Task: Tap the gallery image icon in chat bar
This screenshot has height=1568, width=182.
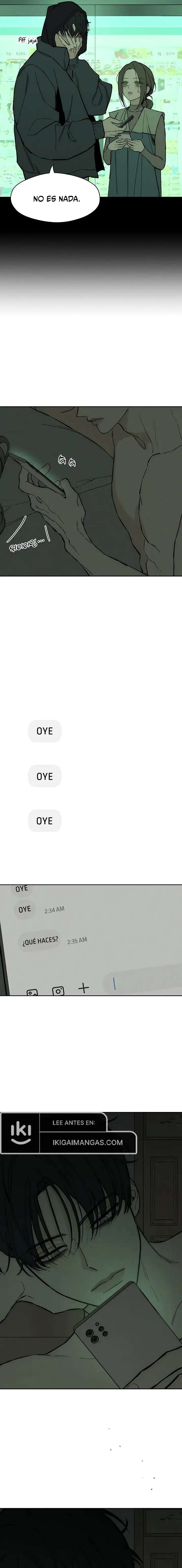Action: pyautogui.click(x=32, y=992)
